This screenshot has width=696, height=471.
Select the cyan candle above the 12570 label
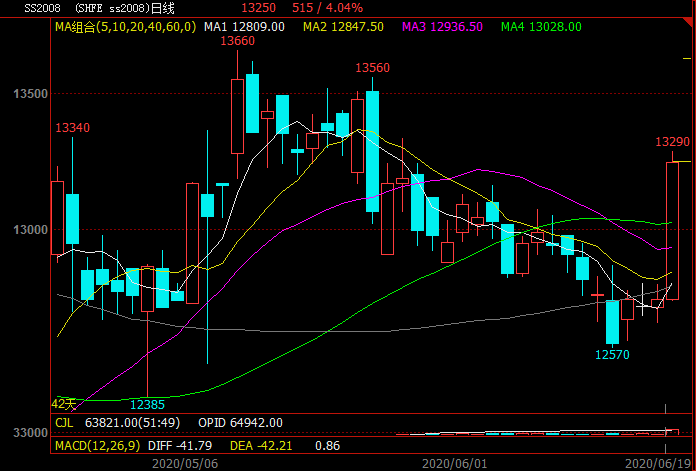click(613, 322)
